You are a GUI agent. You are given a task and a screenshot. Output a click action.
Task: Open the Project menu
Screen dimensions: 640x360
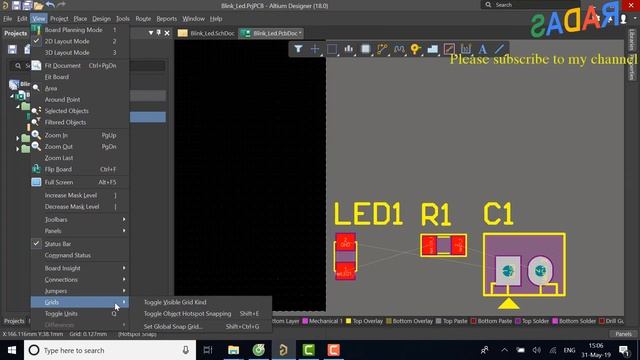(59, 19)
